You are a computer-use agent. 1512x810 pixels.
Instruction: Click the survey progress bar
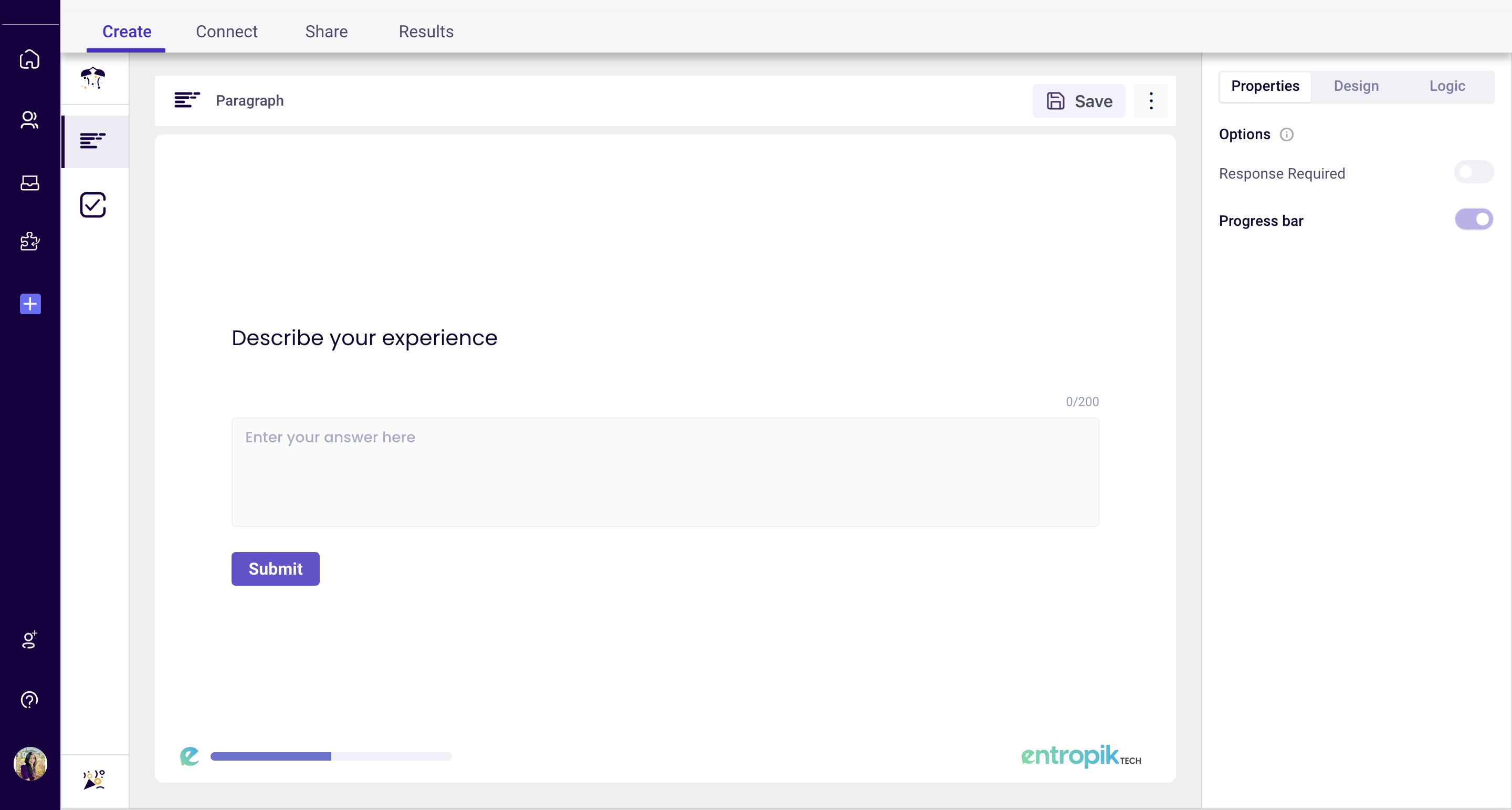point(331,756)
